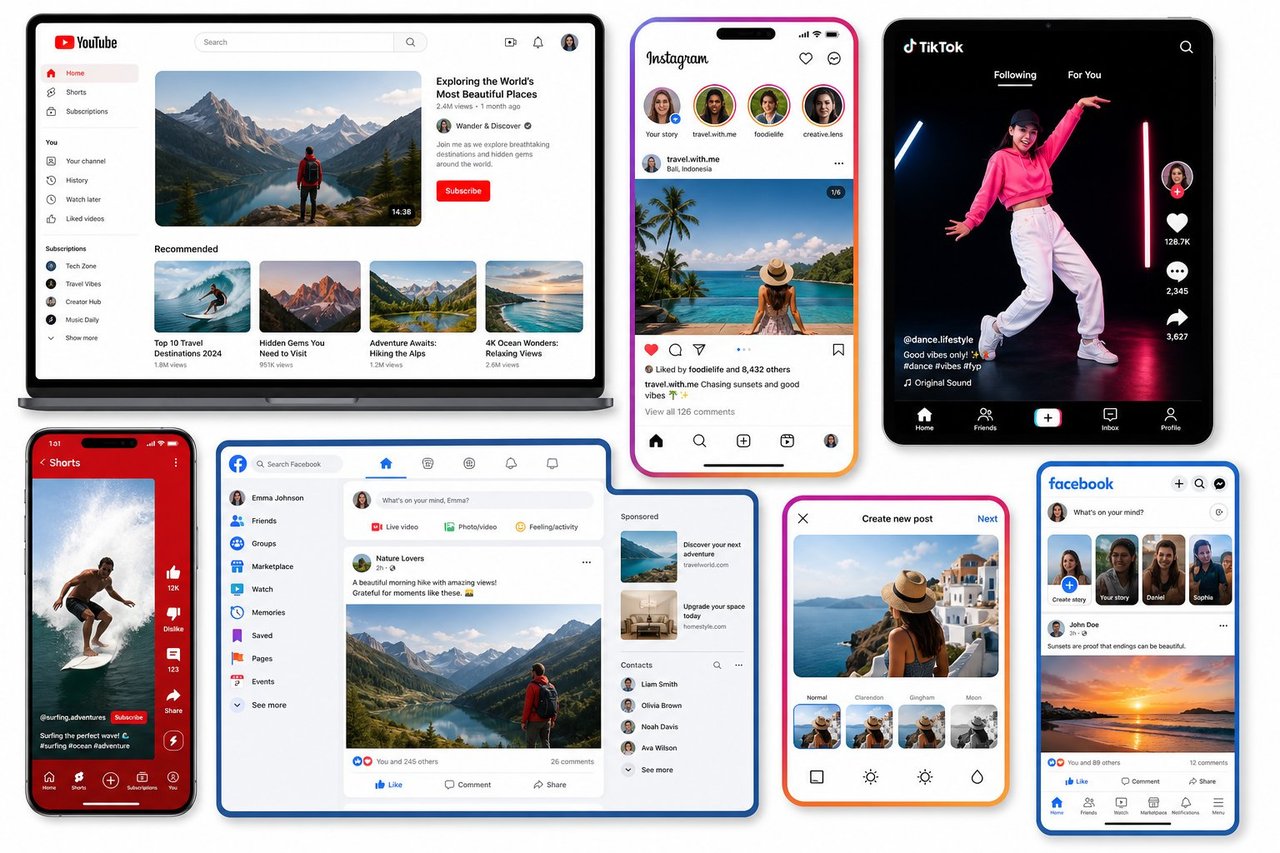
Task: Click Share under the Nature Lovers post
Action: 550,785
